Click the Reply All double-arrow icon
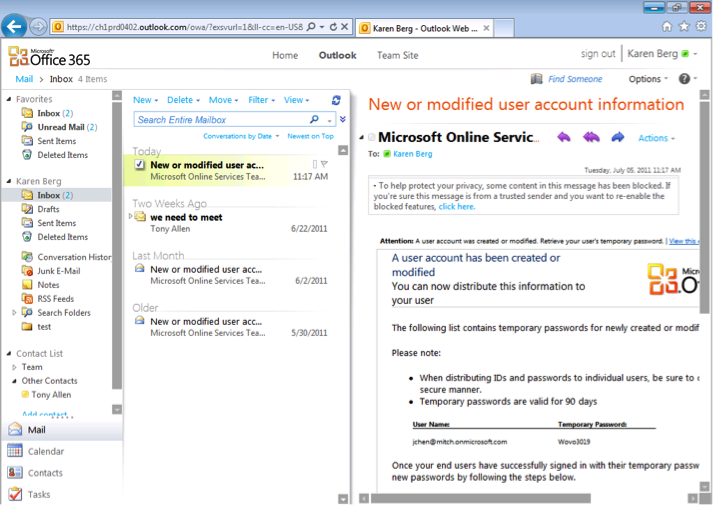This screenshot has height=505, width=713. pyautogui.click(x=591, y=137)
